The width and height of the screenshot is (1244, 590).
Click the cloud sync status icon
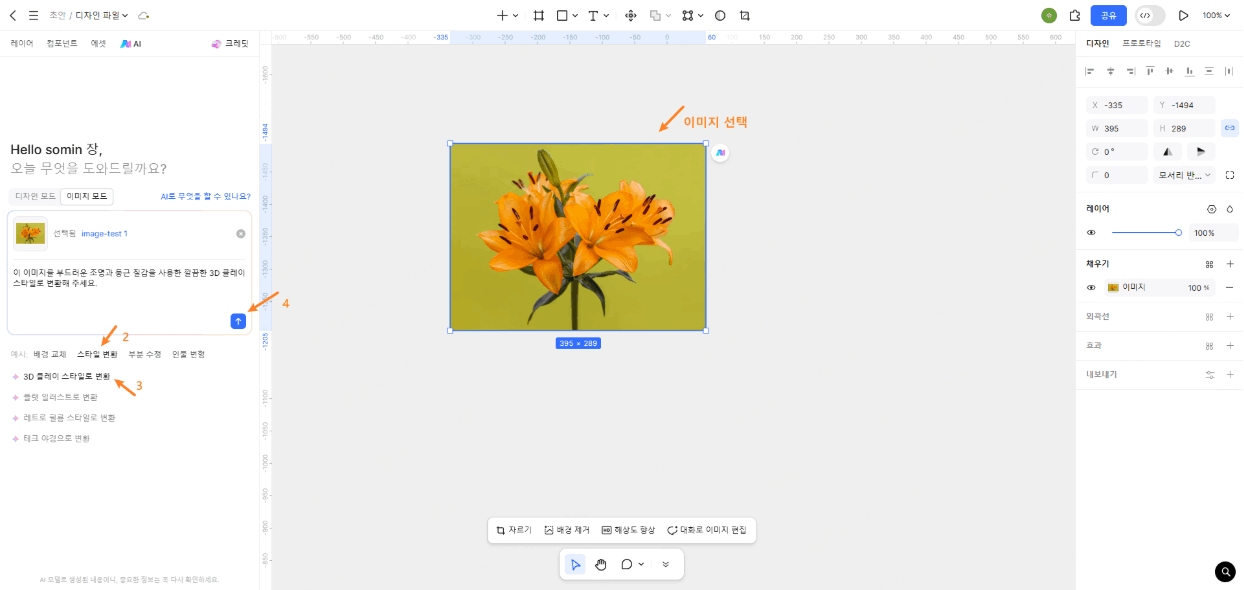click(144, 15)
